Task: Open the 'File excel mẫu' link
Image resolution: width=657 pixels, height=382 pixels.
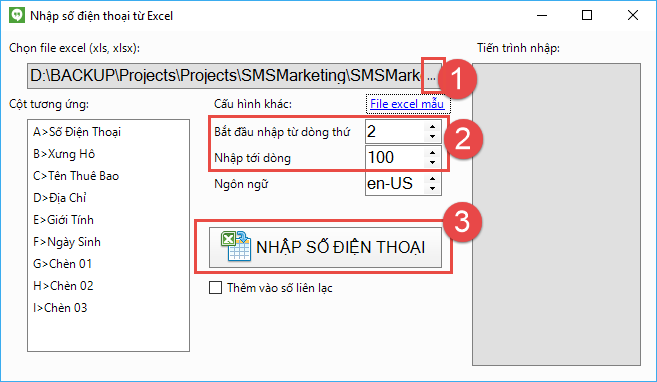Action: (407, 103)
